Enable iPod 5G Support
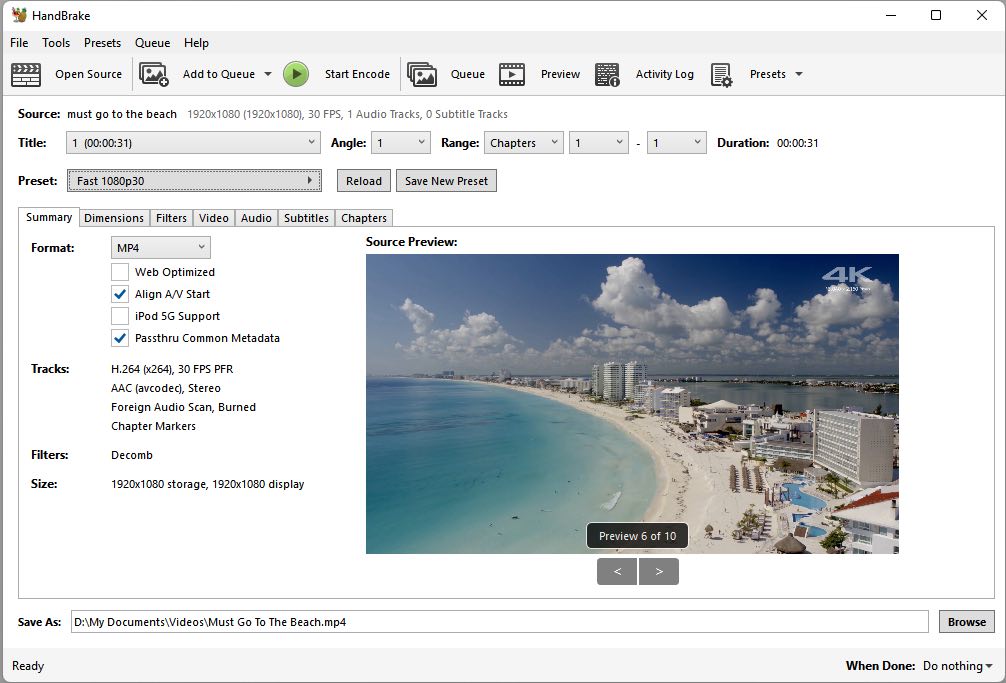 pyautogui.click(x=120, y=316)
